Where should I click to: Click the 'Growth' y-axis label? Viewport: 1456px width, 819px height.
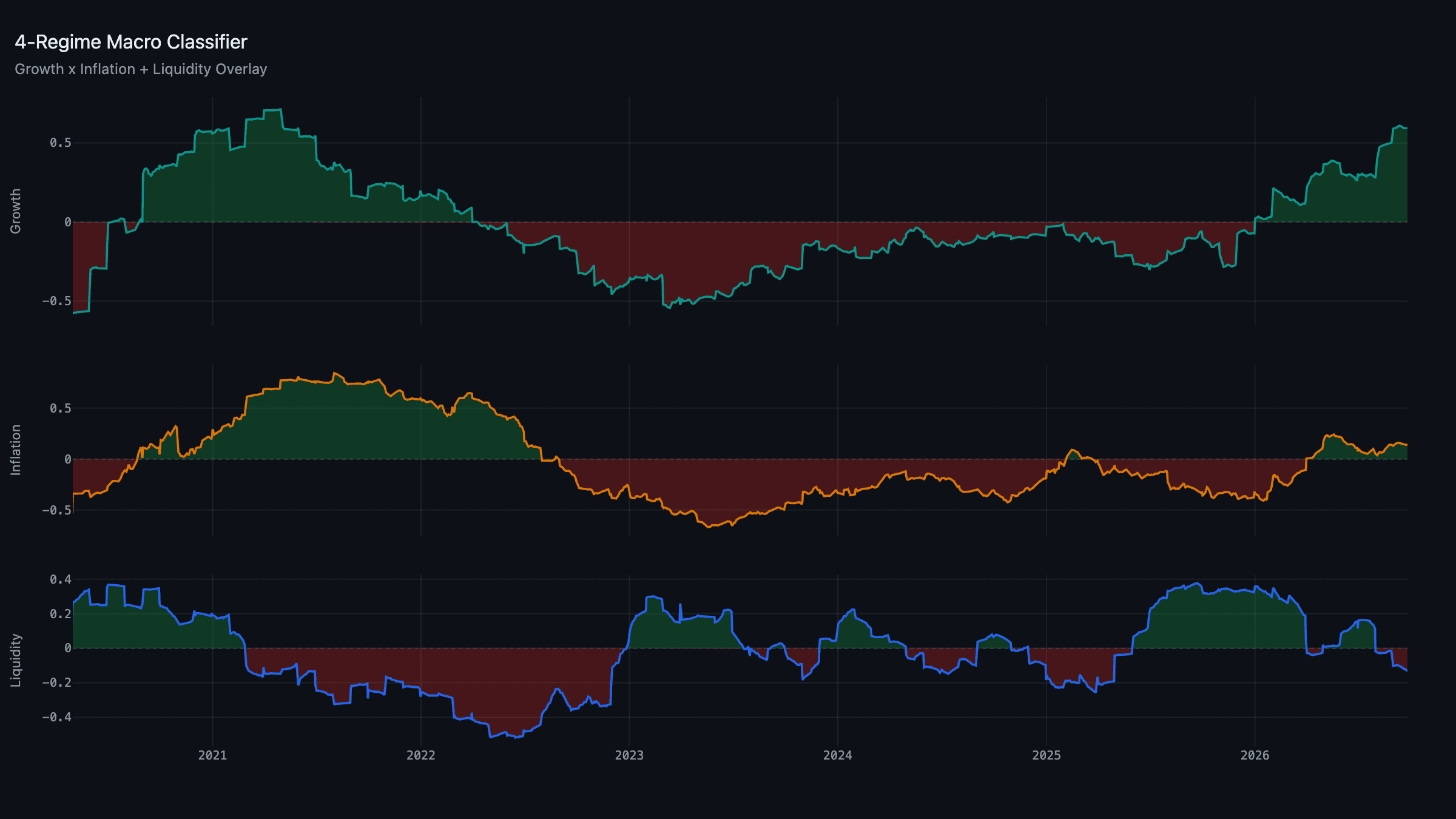[16, 211]
